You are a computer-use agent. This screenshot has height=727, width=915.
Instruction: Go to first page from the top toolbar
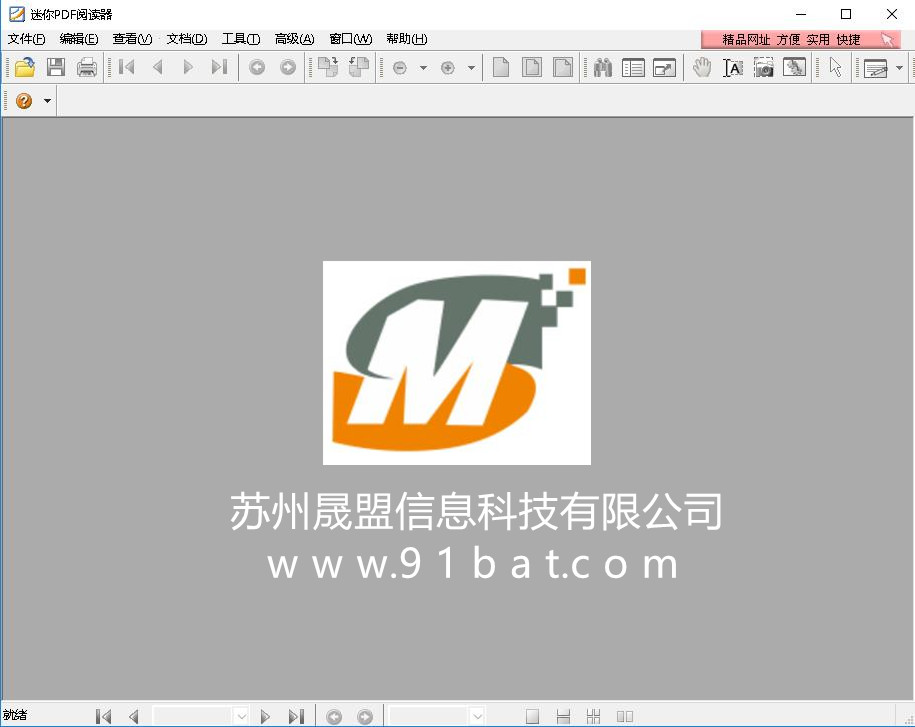(x=127, y=67)
